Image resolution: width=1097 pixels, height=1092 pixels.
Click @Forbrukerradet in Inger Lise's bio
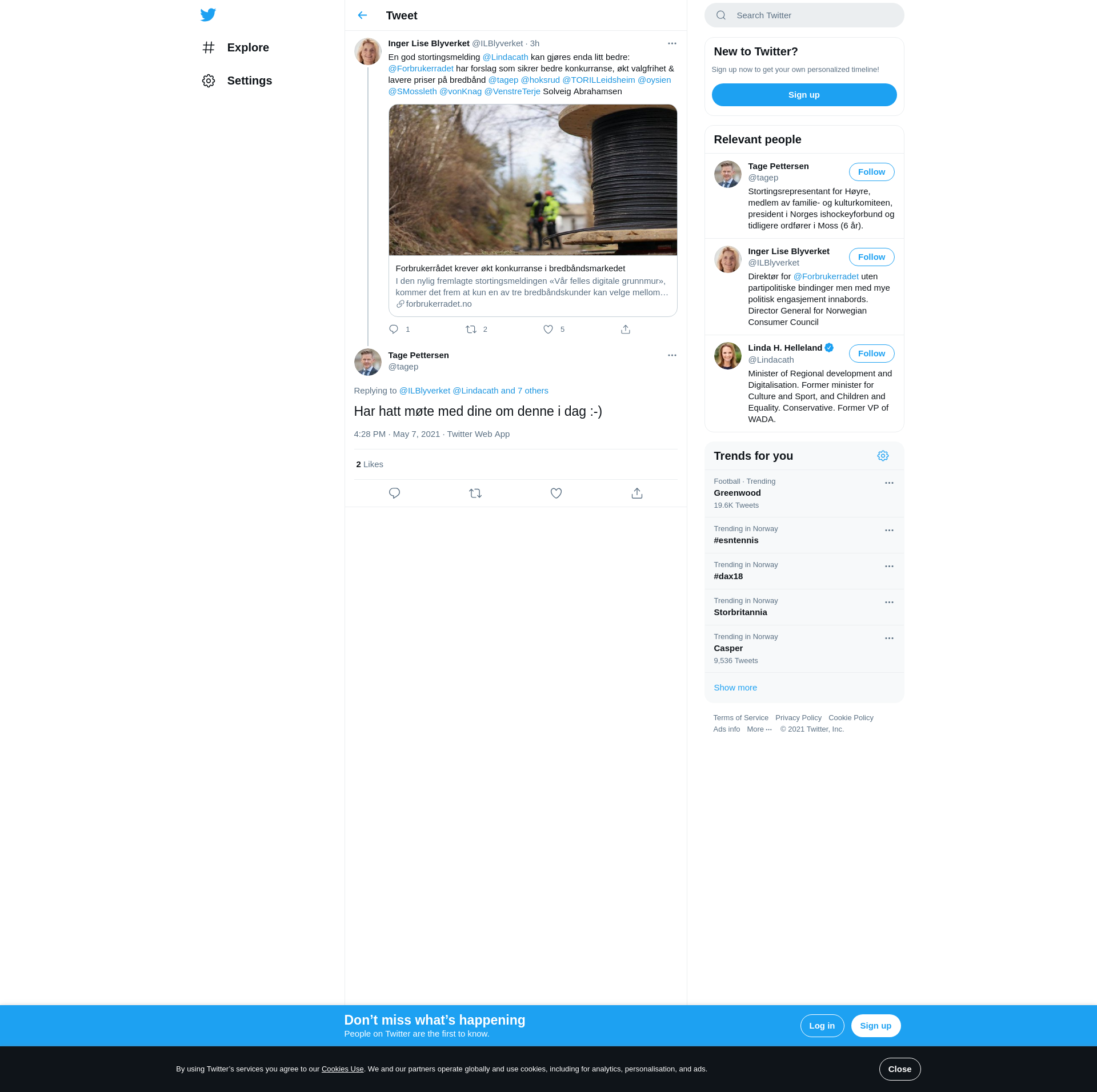click(x=826, y=276)
